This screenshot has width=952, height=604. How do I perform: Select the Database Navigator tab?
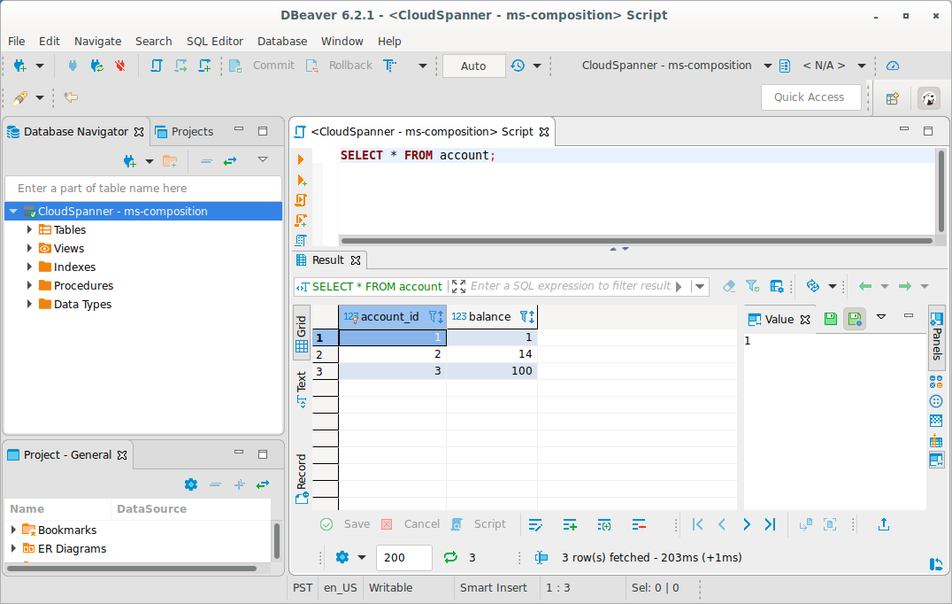75,132
